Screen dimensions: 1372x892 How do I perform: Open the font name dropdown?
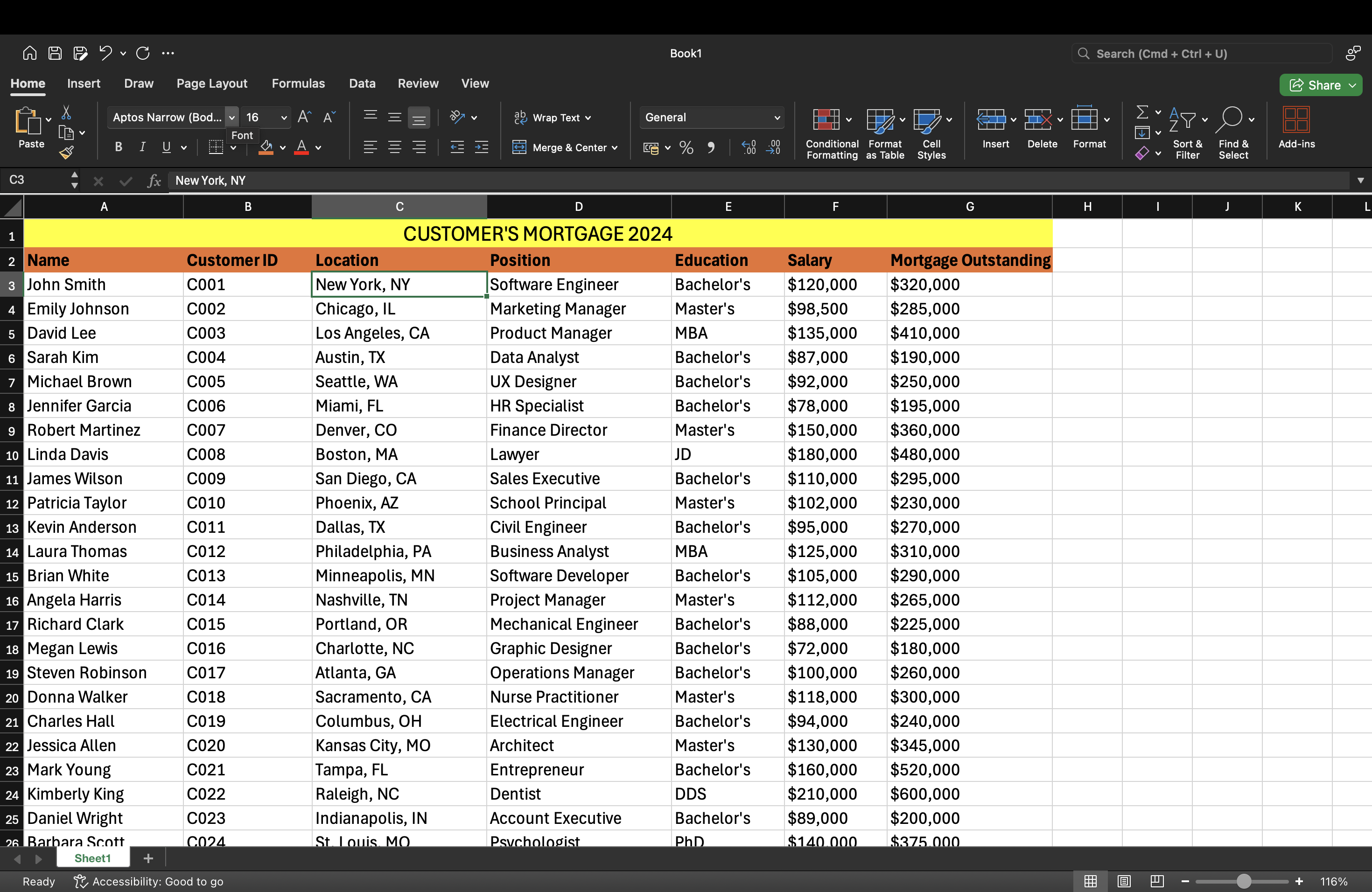click(231, 117)
